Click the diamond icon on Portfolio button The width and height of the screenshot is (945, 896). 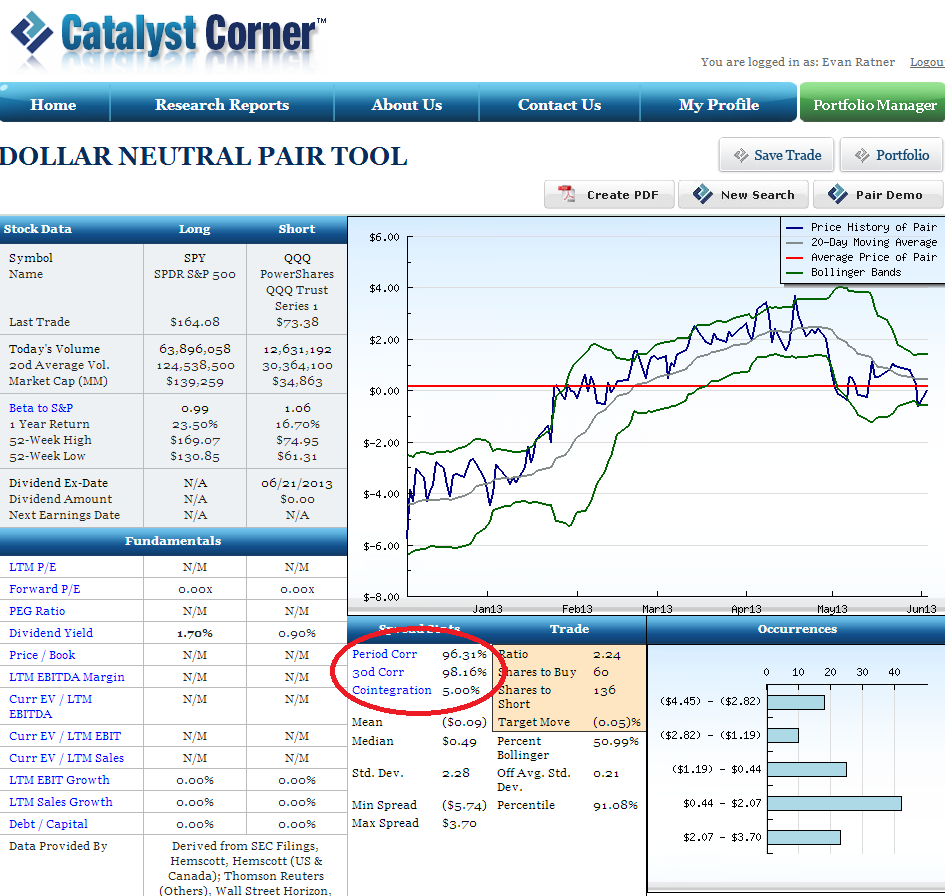(x=862, y=155)
